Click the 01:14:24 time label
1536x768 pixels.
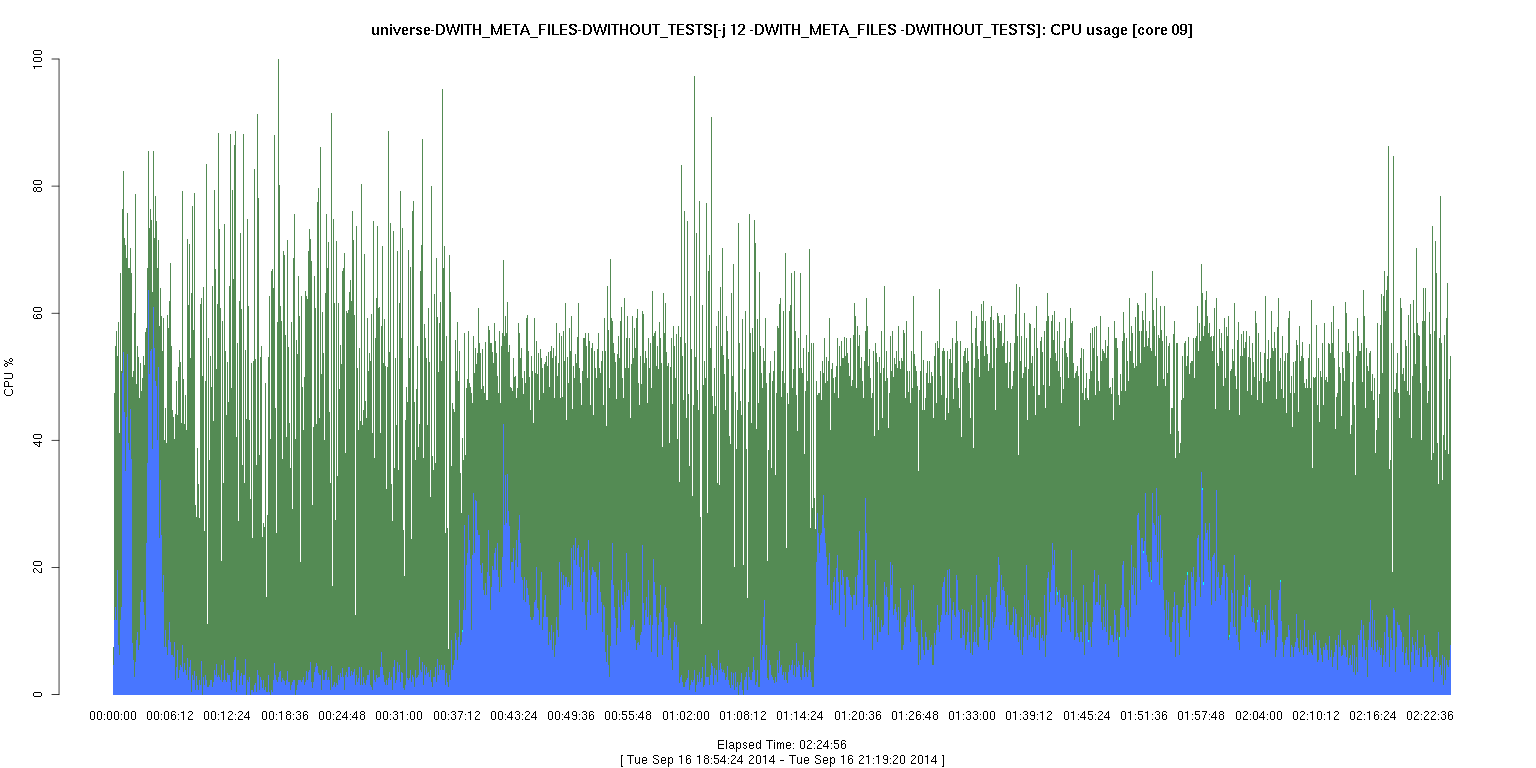pyautogui.click(x=800, y=716)
